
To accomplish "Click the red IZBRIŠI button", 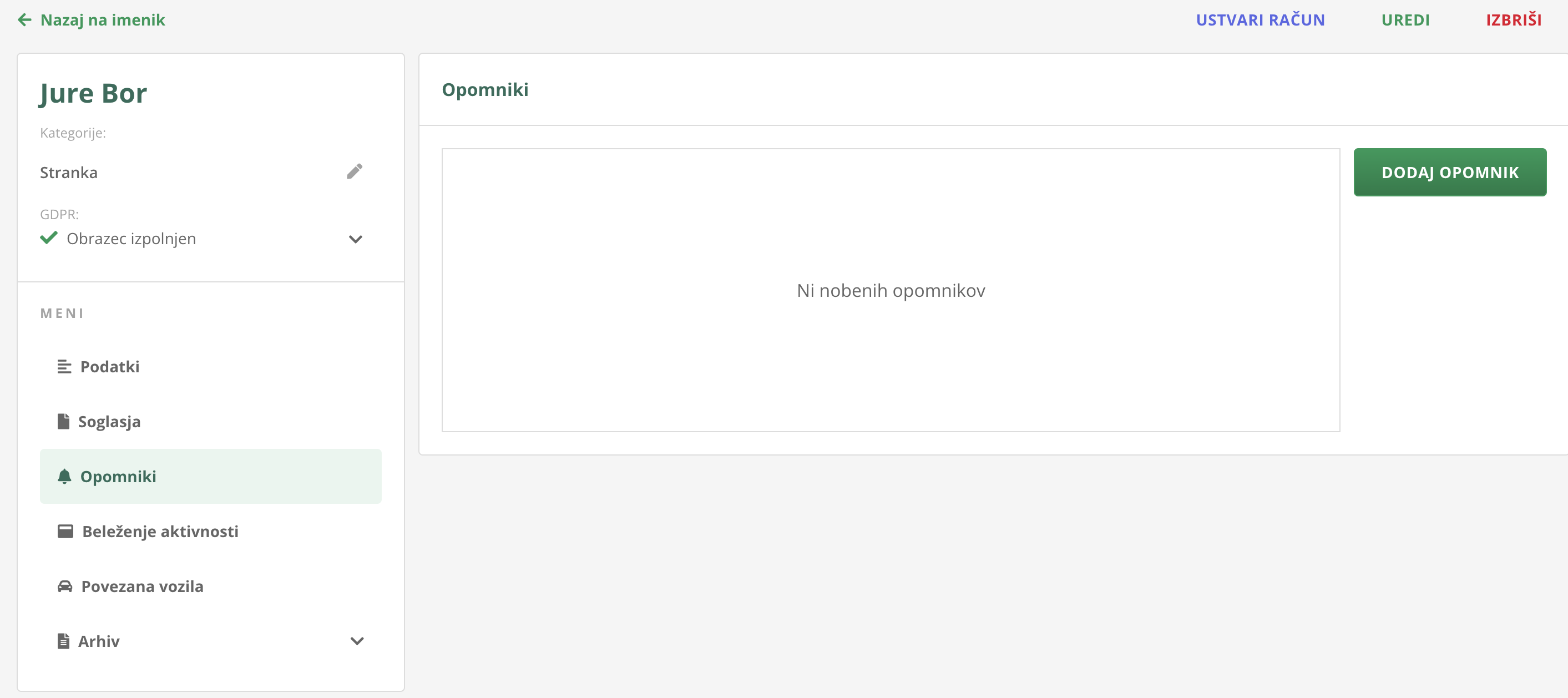I will click(x=1513, y=20).
